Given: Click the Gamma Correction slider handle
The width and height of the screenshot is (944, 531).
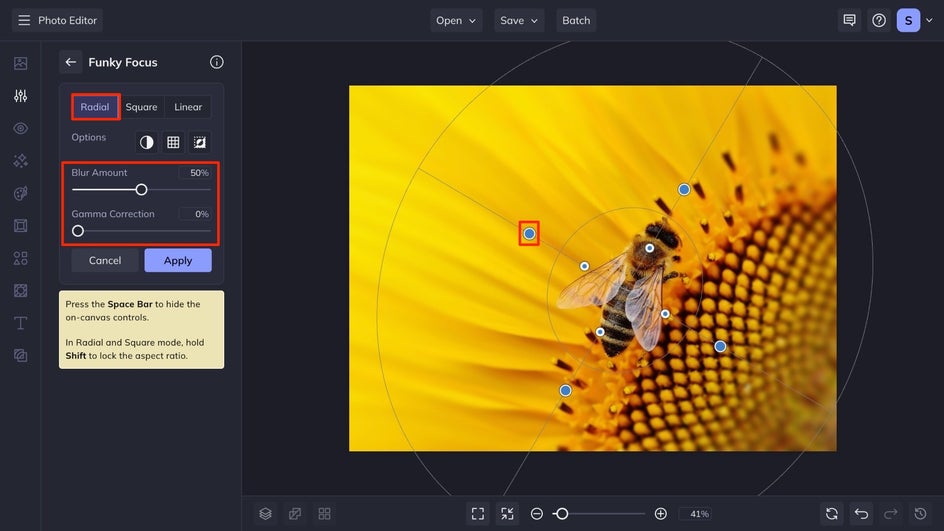Looking at the screenshot, I should pos(78,231).
